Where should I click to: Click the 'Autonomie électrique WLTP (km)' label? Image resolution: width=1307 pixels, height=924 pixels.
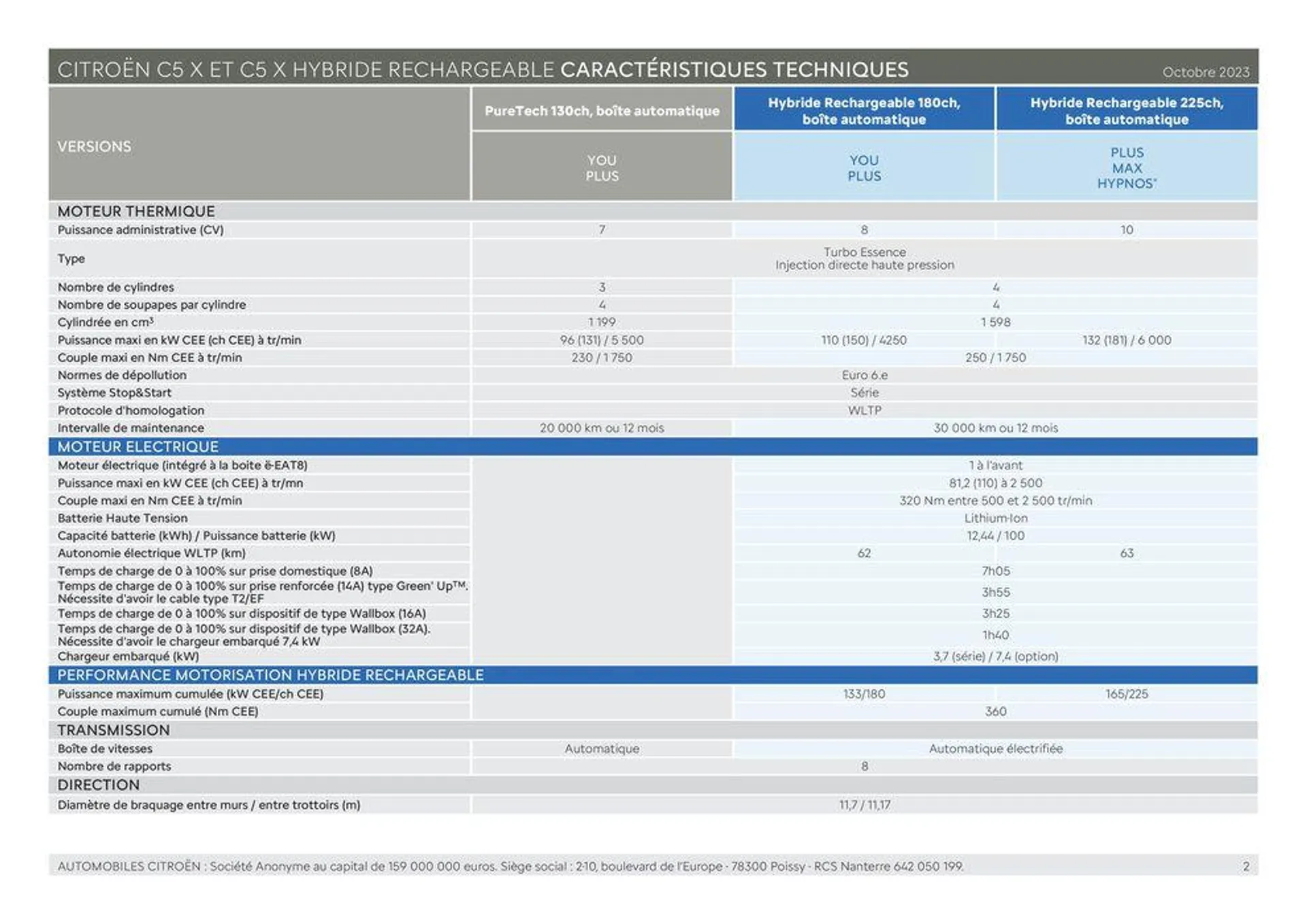[x=151, y=553]
